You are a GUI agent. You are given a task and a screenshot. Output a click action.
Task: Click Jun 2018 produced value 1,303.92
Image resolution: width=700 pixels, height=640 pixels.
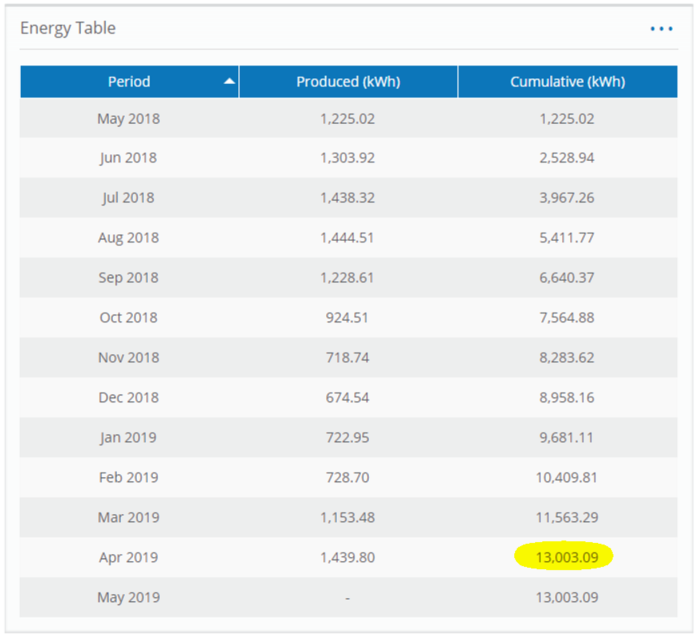pyautogui.click(x=348, y=158)
